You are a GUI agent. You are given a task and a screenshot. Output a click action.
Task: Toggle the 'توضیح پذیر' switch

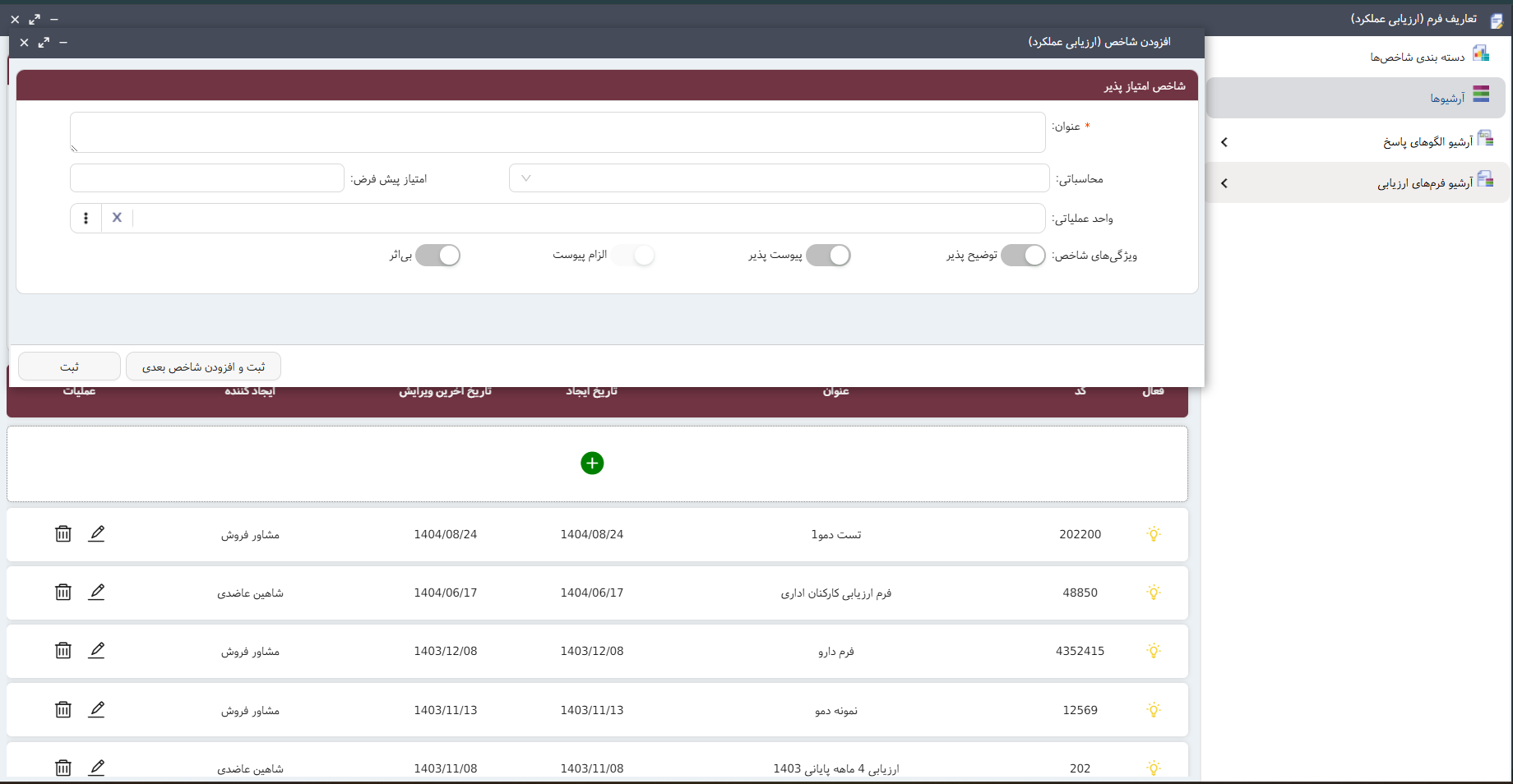tap(1023, 256)
